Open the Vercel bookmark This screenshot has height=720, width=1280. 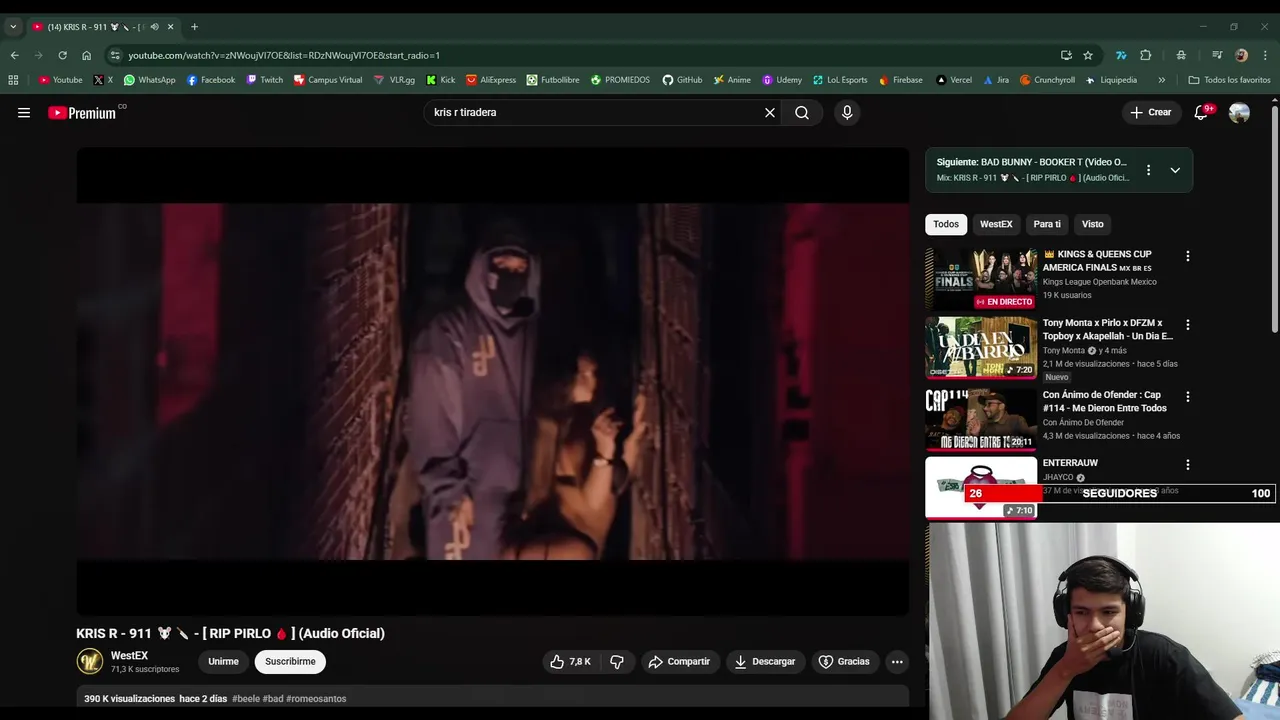[x=953, y=80]
